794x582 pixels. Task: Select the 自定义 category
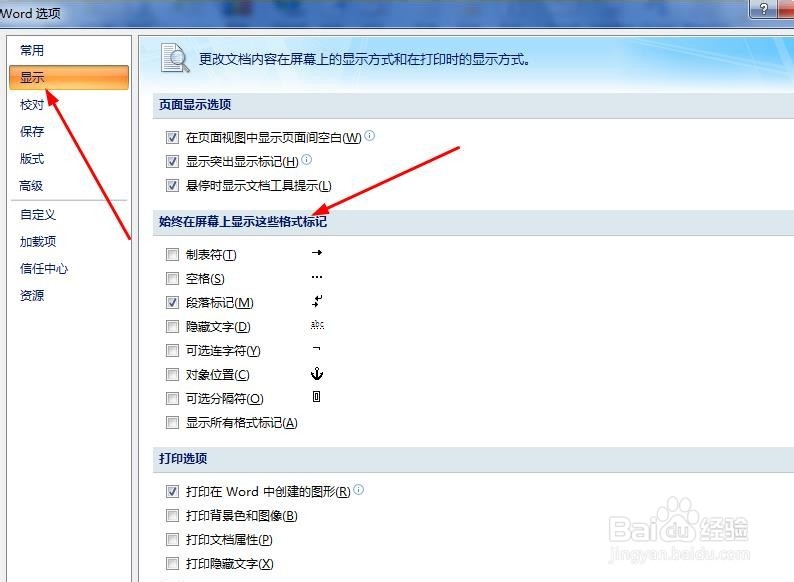coord(38,214)
